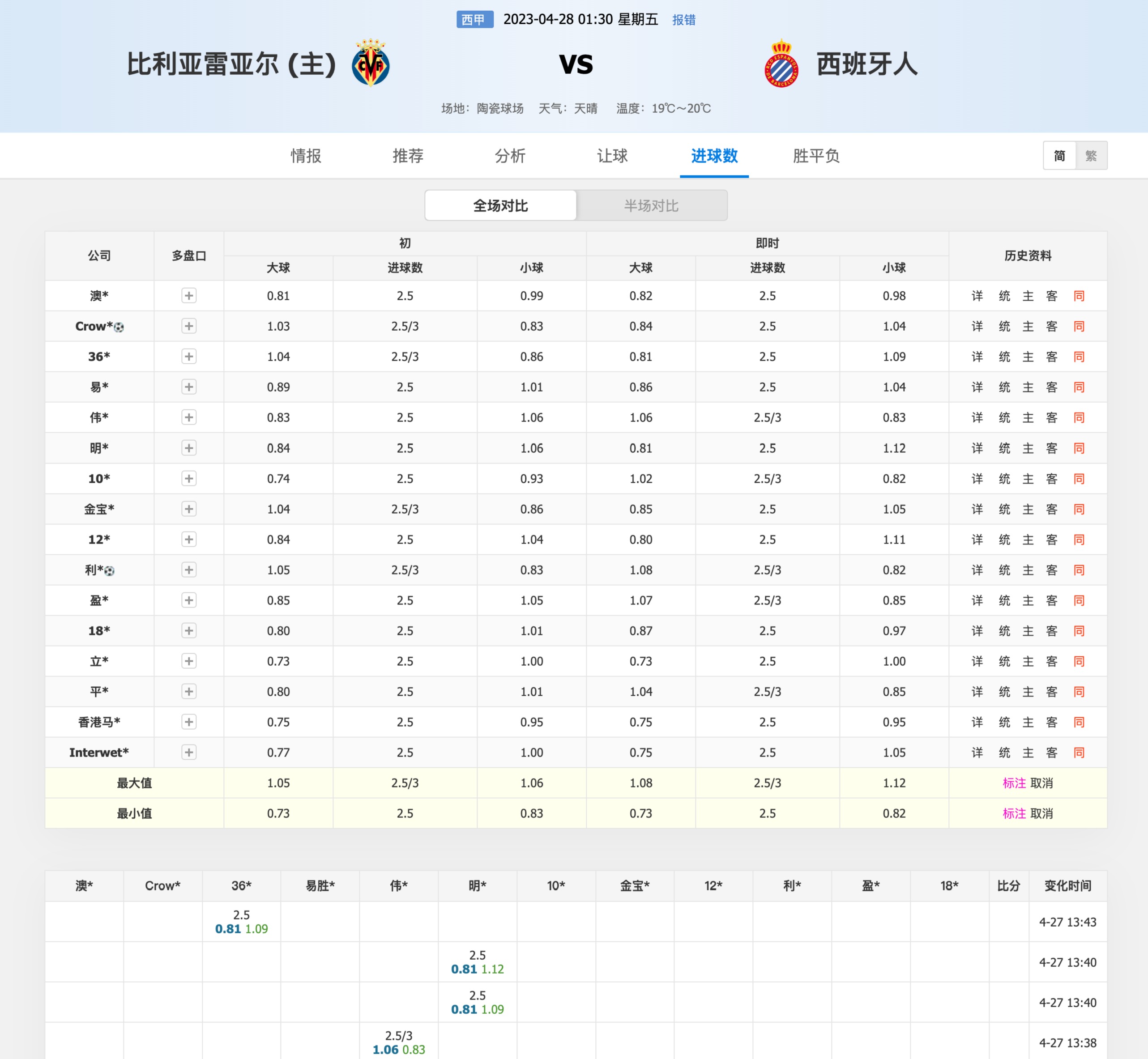Click 统 link in Crow* row
The width and height of the screenshot is (1148, 1059).
(x=1004, y=326)
